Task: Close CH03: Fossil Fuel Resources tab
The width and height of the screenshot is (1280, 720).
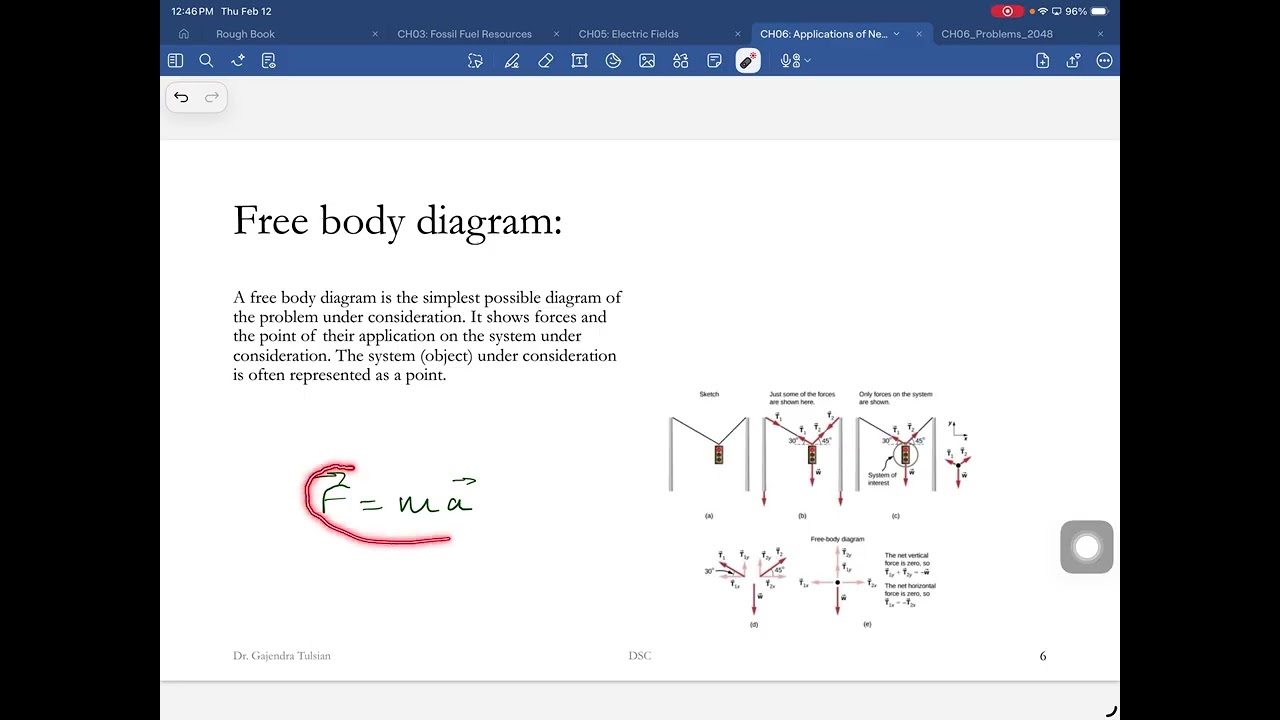Action: coord(556,34)
